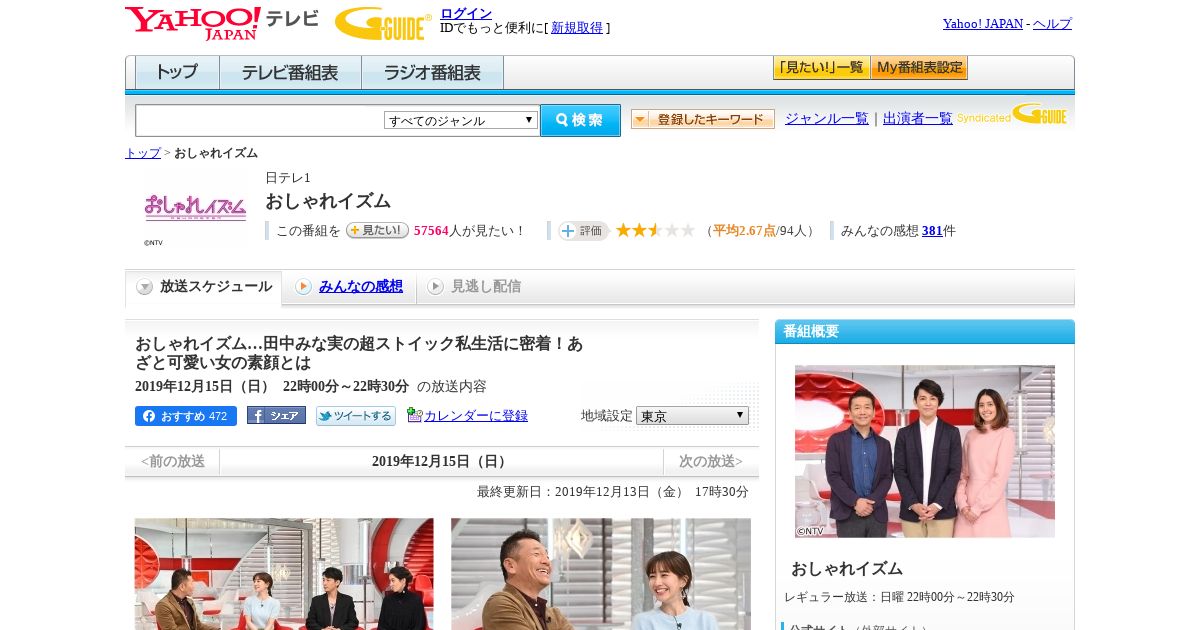This screenshot has height=630, width=1200.
Task: Click the レギュラー放送 schedule text
Action: coord(899,597)
